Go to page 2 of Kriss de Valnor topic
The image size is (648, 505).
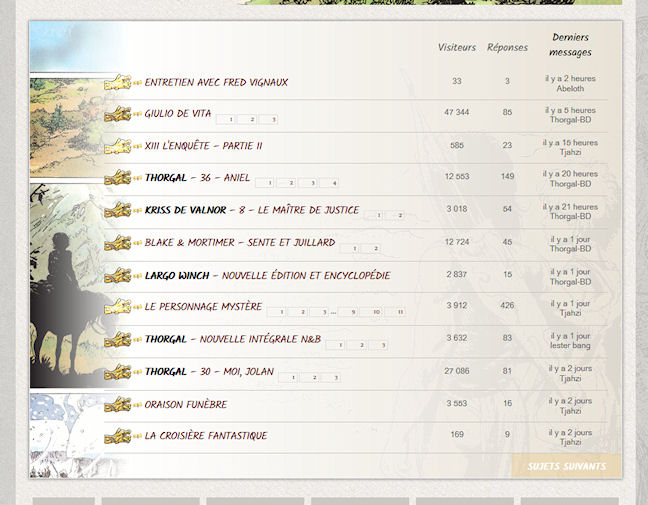point(399,216)
